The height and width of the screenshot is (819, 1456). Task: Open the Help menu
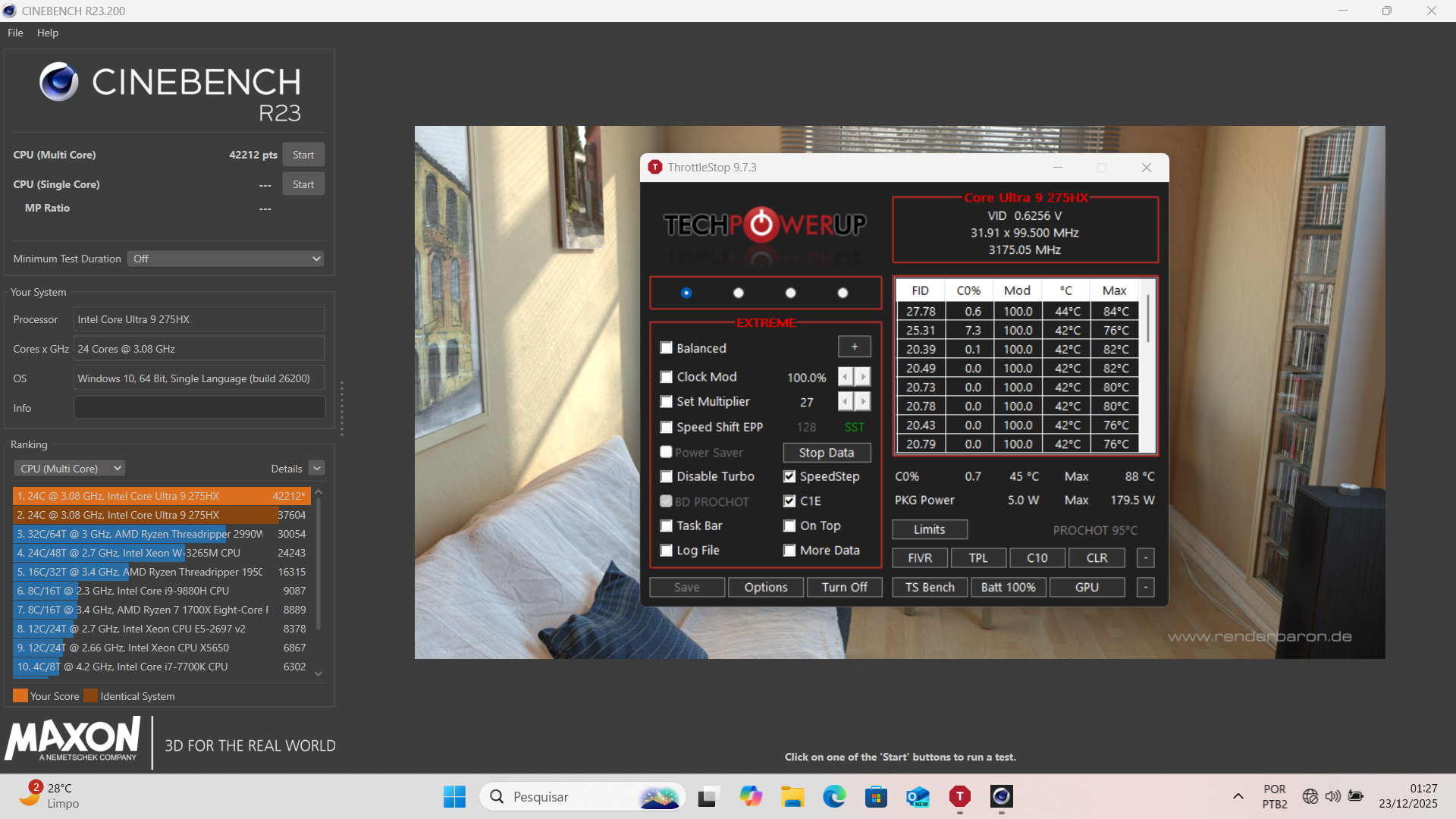(x=47, y=33)
